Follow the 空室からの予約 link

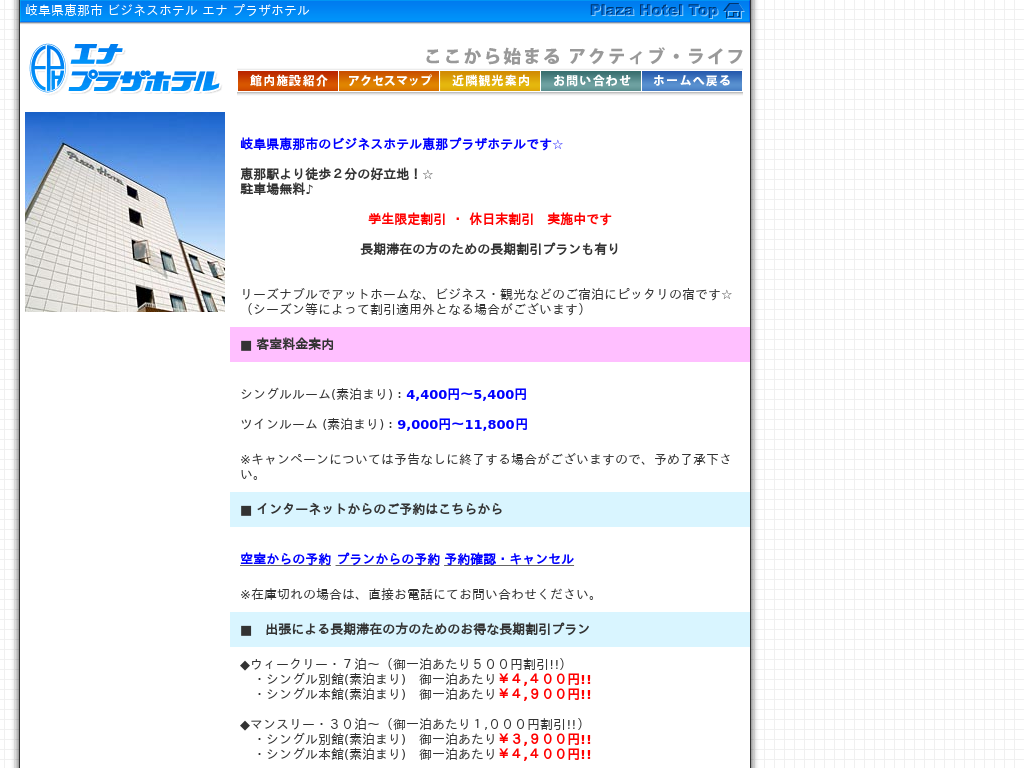(285, 559)
